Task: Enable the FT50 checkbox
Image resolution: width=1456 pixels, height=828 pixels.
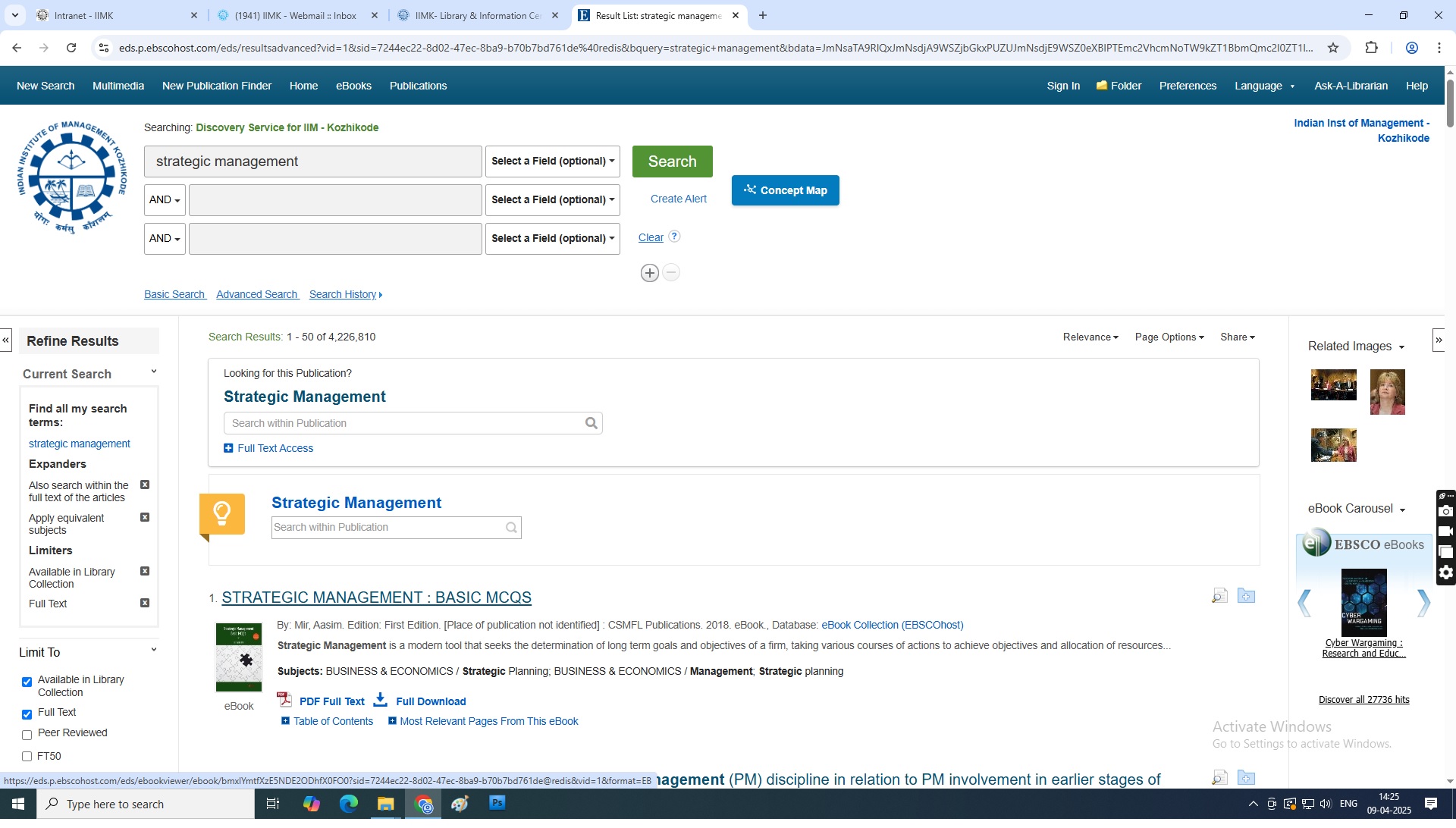Action: (x=27, y=757)
